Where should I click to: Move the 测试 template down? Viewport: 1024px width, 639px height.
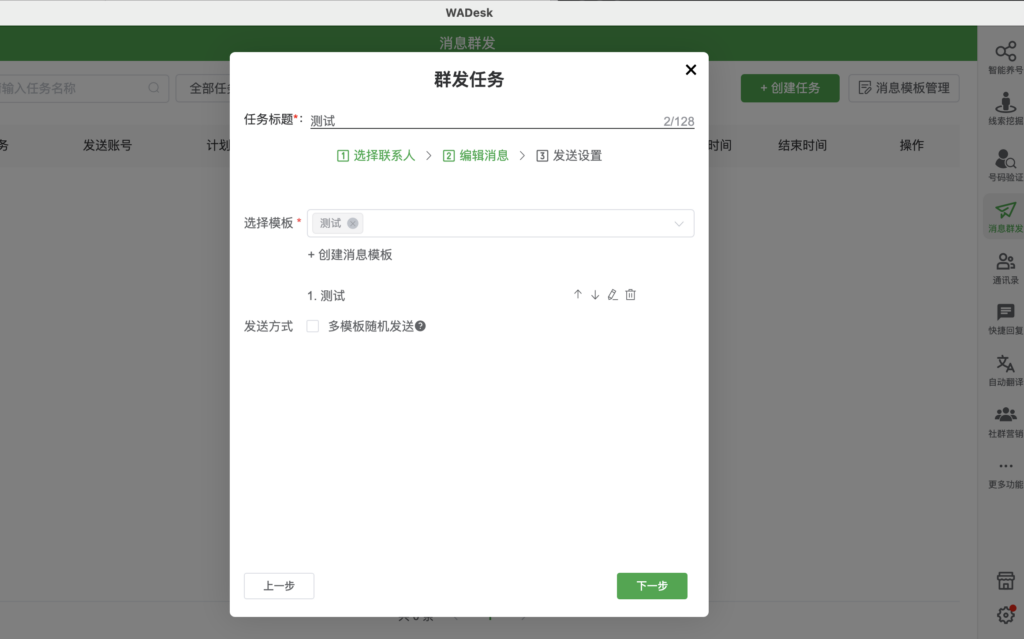coord(595,295)
